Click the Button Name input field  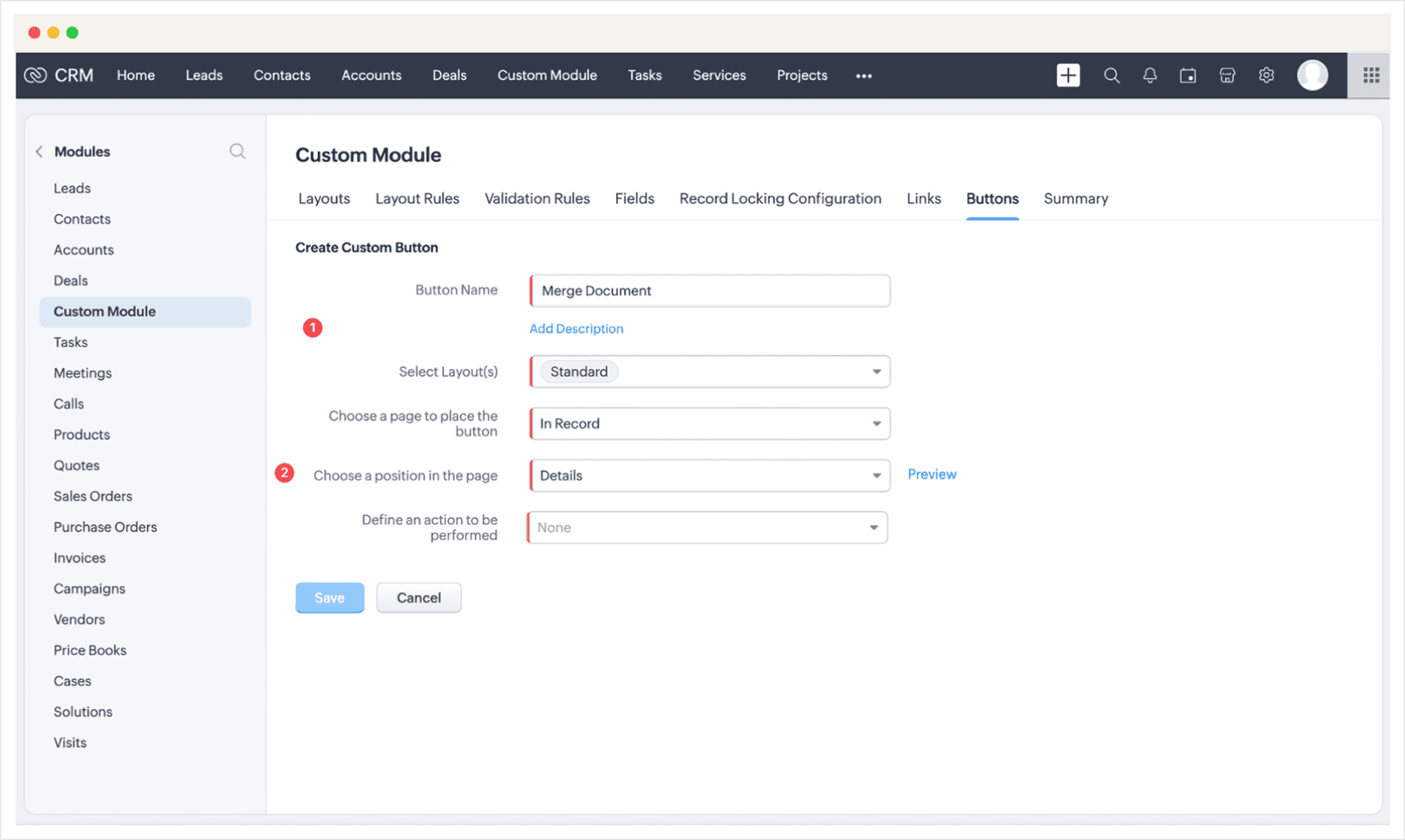tap(710, 291)
